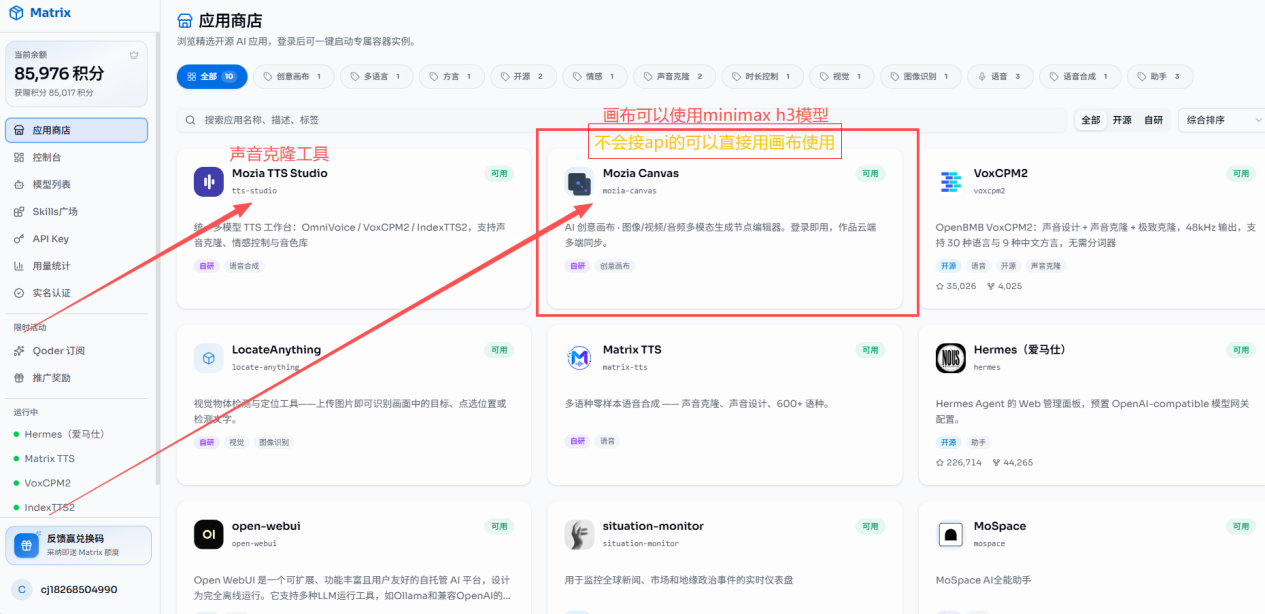Image resolution: width=1265 pixels, height=614 pixels.
Task: Click the Skills广场 sidebar icon
Action: 20,211
